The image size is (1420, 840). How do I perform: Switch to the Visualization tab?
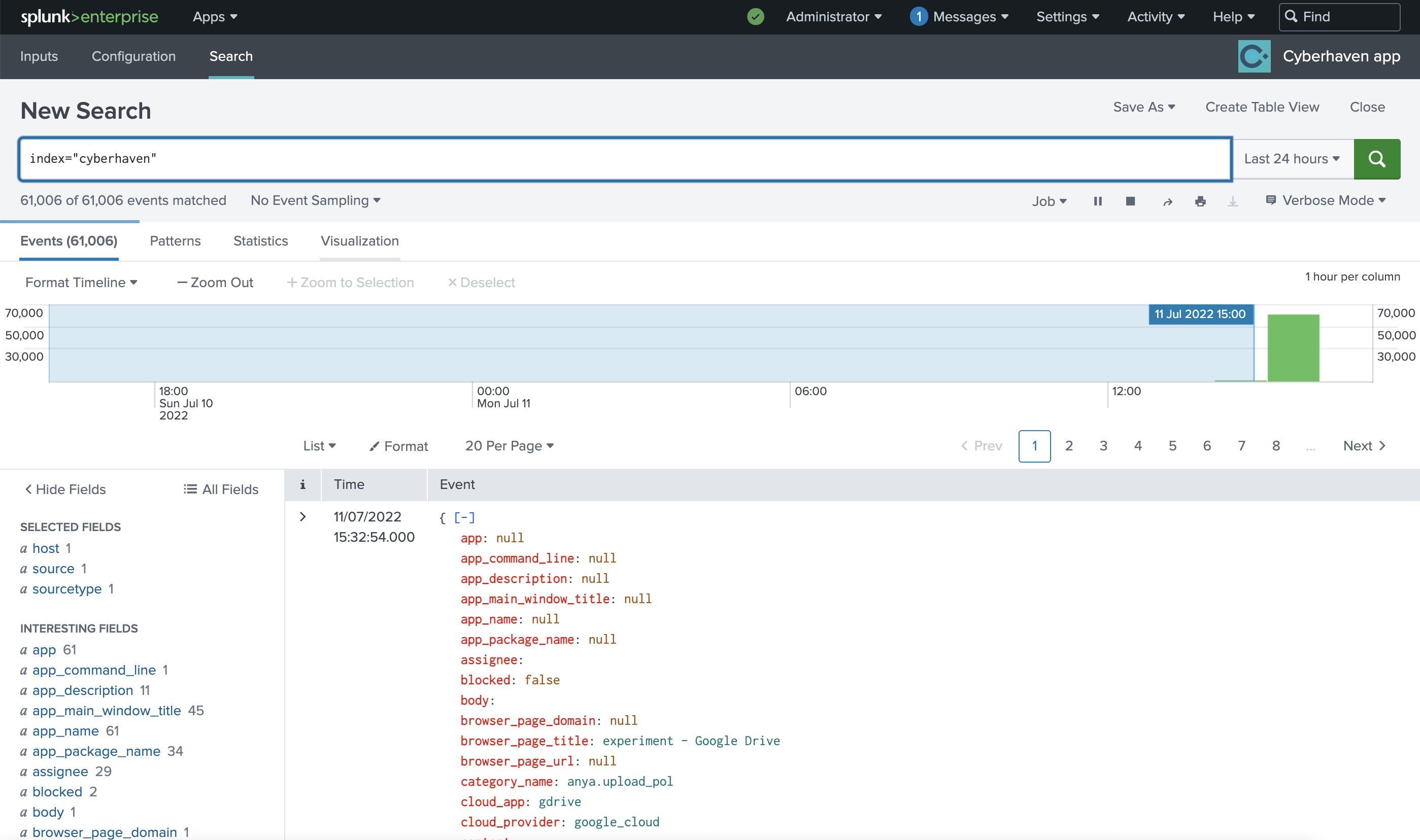pyautogui.click(x=359, y=241)
